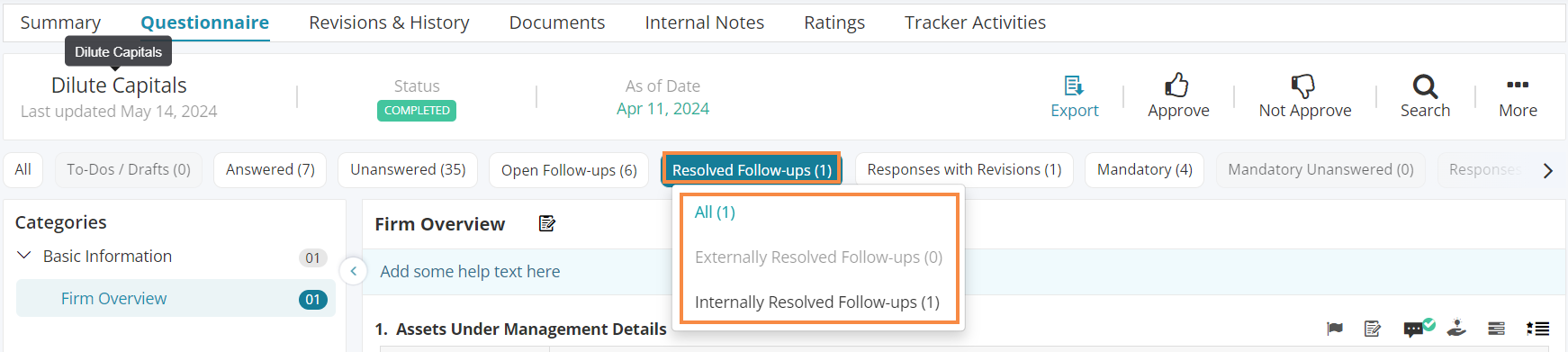
Task: Collapse the Basic Information category
Action: (24, 256)
